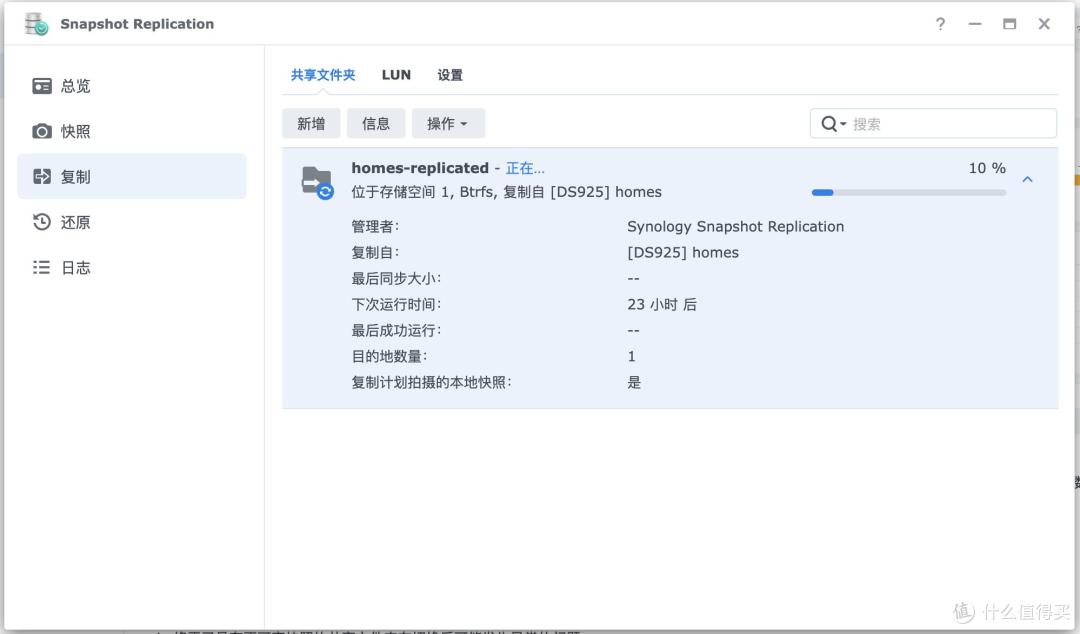Click the 下次运行时间 label
The height and width of the screenshot is (634, 1080).
tap(396, 305)
